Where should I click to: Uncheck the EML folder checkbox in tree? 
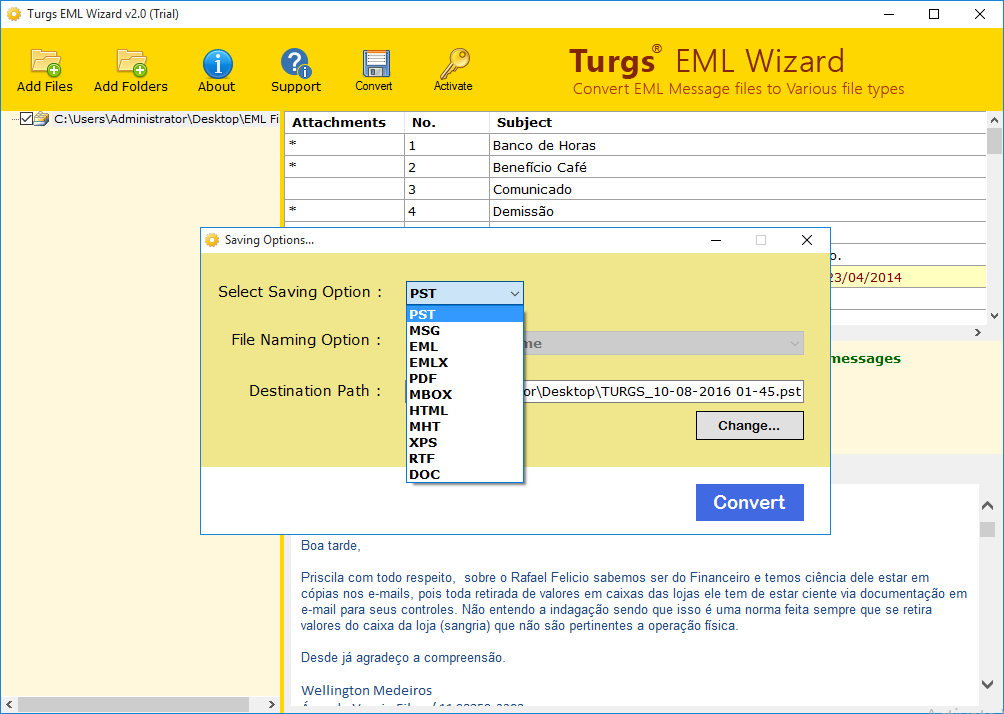coord(26,118)
